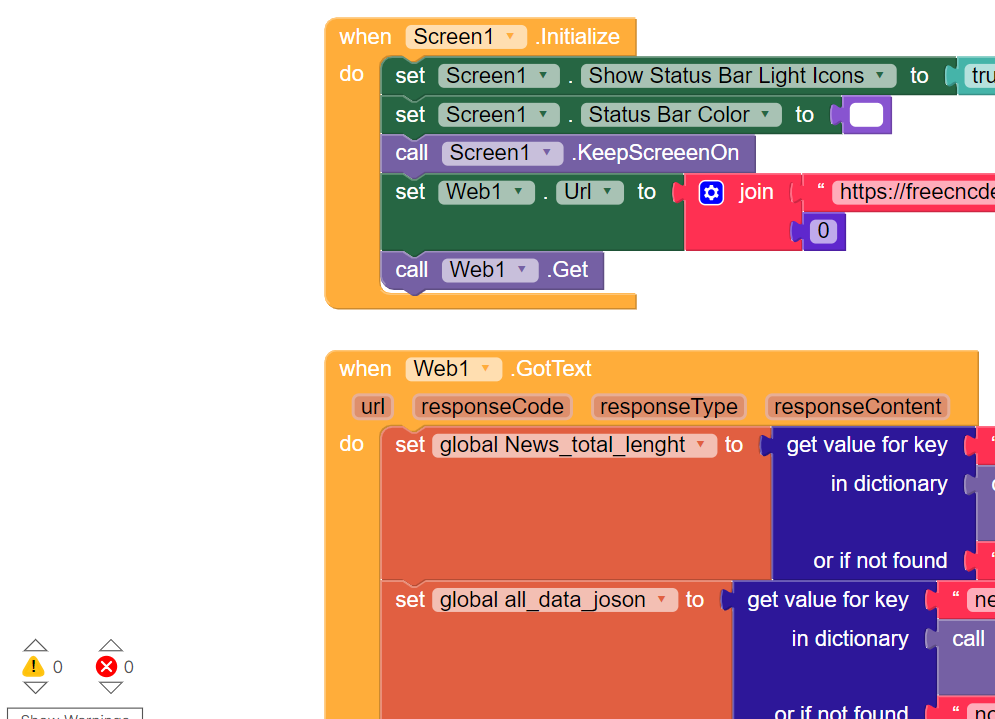This screenshot has width=995, height=719.
Task: Select the responseContent parameter
Action: click(857, 407)
